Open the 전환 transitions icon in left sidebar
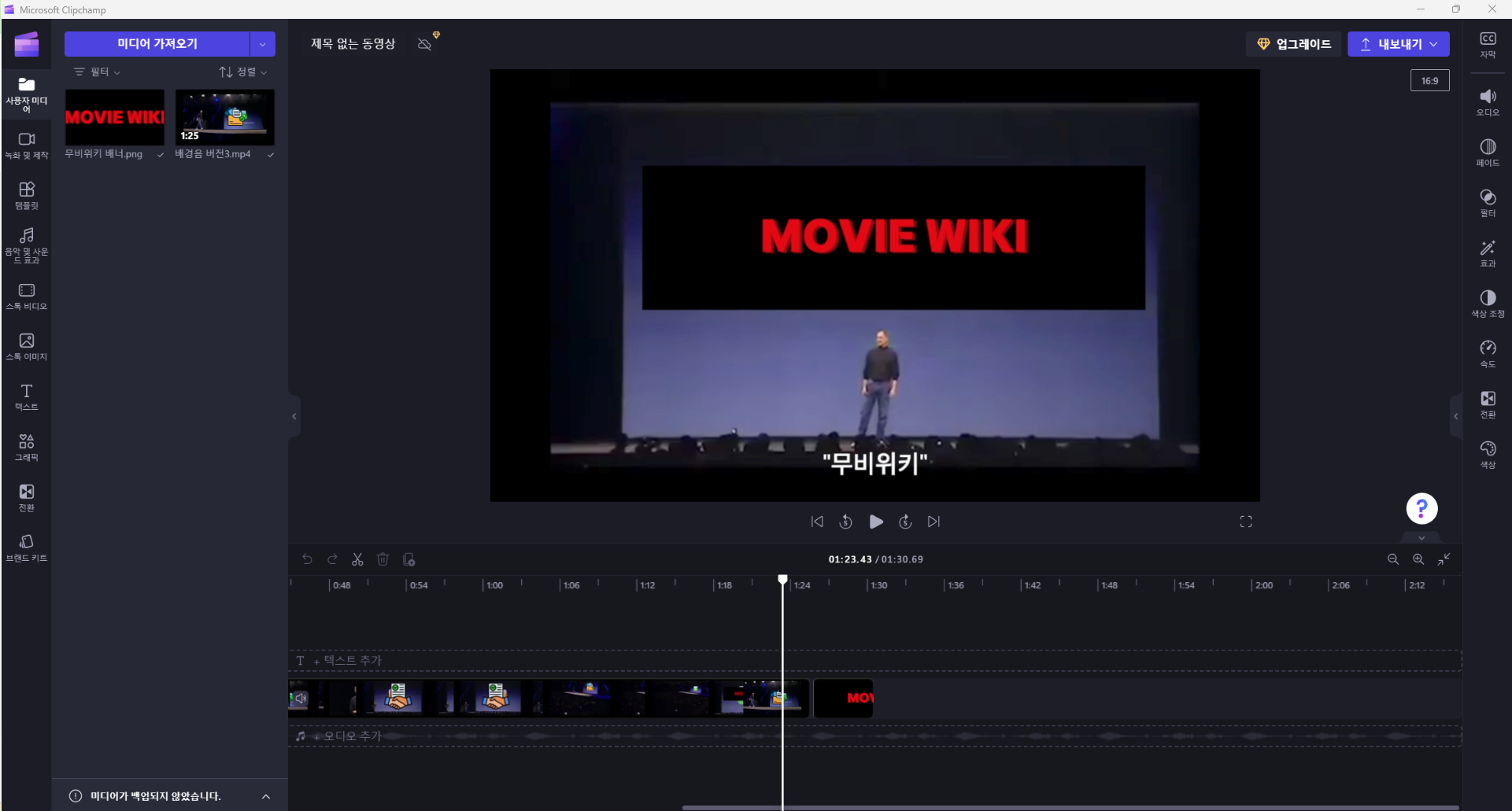This screenshot has width=1512, height=811. point(26,498)
